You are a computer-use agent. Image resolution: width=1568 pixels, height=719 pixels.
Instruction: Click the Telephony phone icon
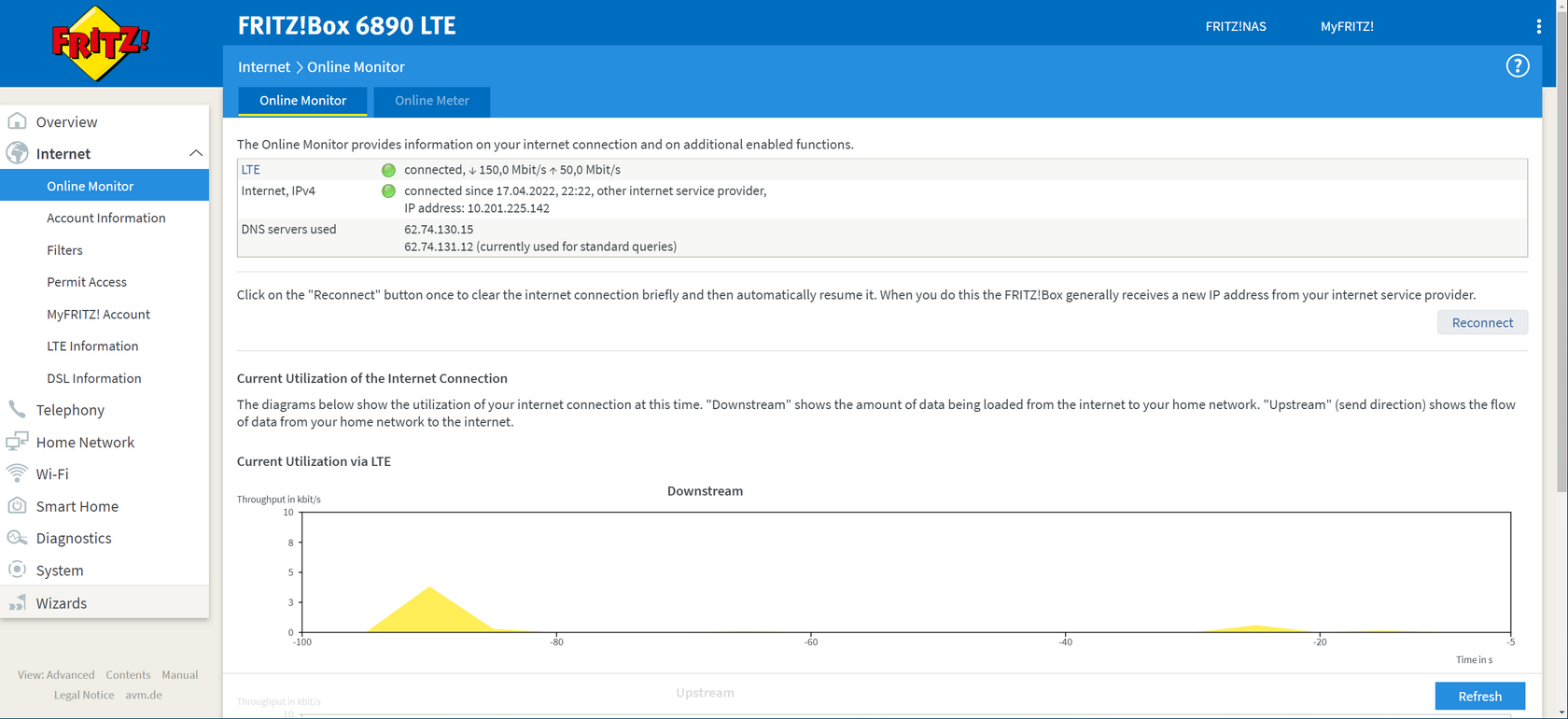click(17, 409)
